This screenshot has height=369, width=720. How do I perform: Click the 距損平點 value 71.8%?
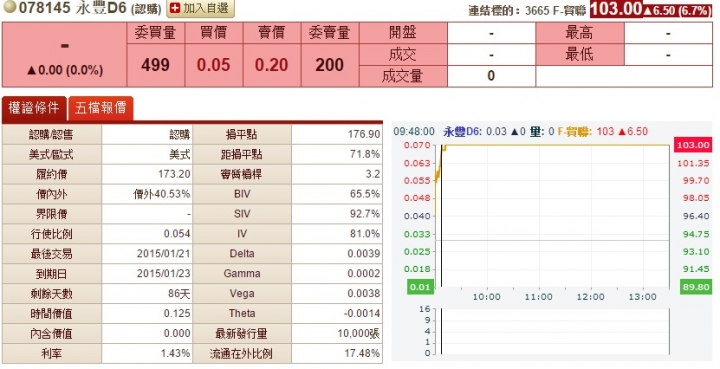tap(365, 154)
